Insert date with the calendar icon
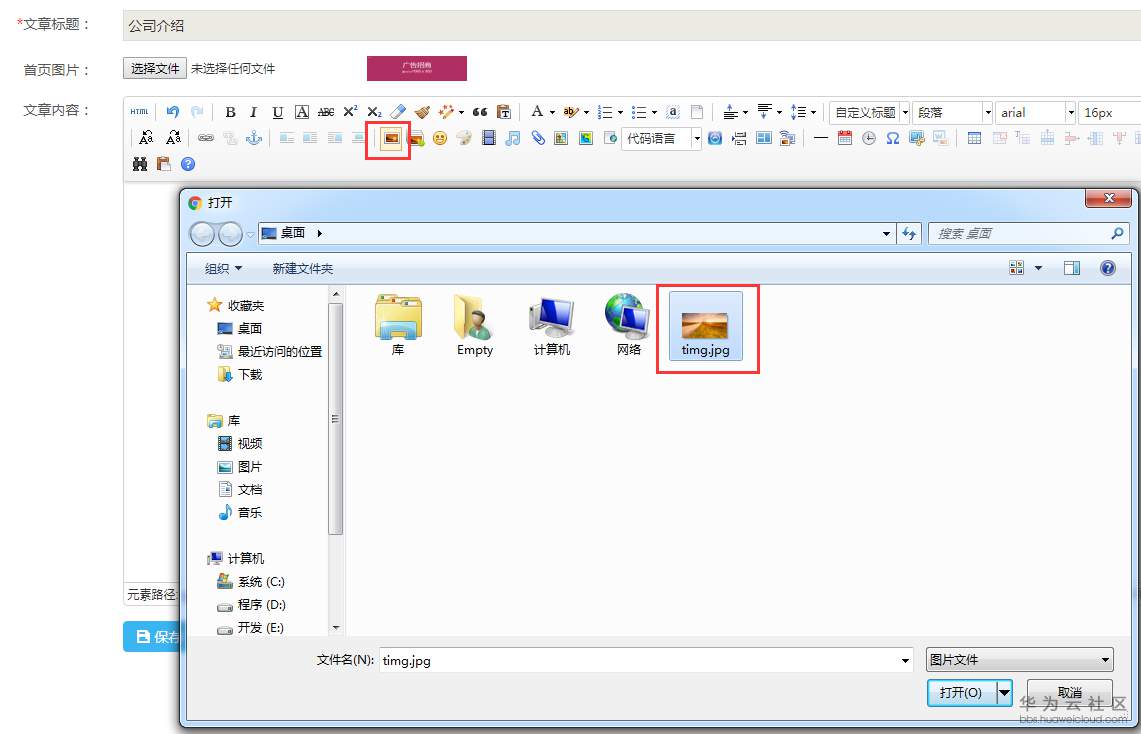Screen dimensions: 1141x734 (845, 138)
